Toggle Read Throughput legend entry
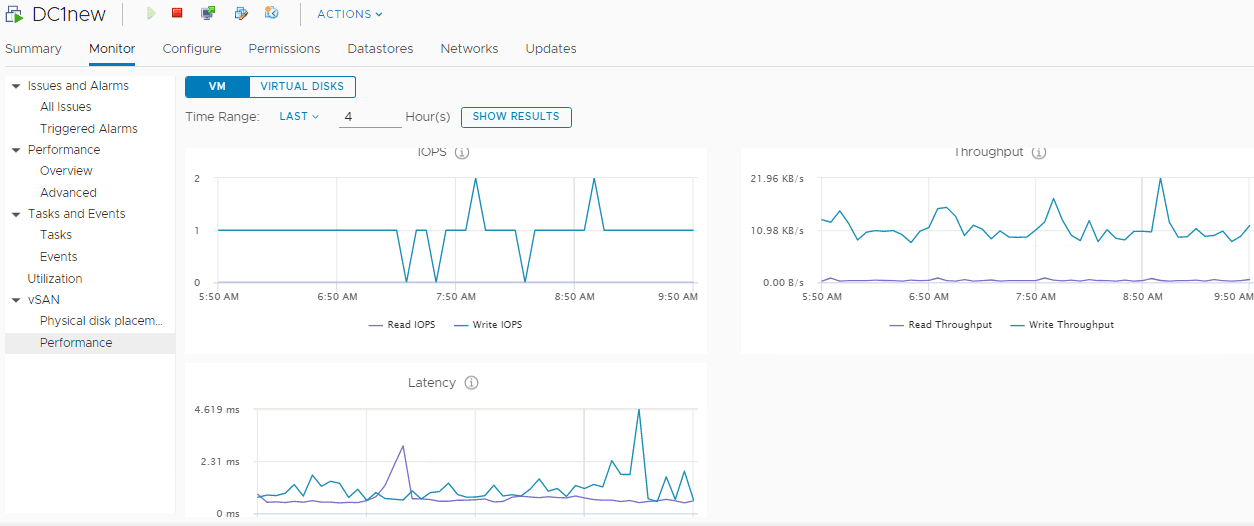1254x526 pixels. (x=940, y=325)
